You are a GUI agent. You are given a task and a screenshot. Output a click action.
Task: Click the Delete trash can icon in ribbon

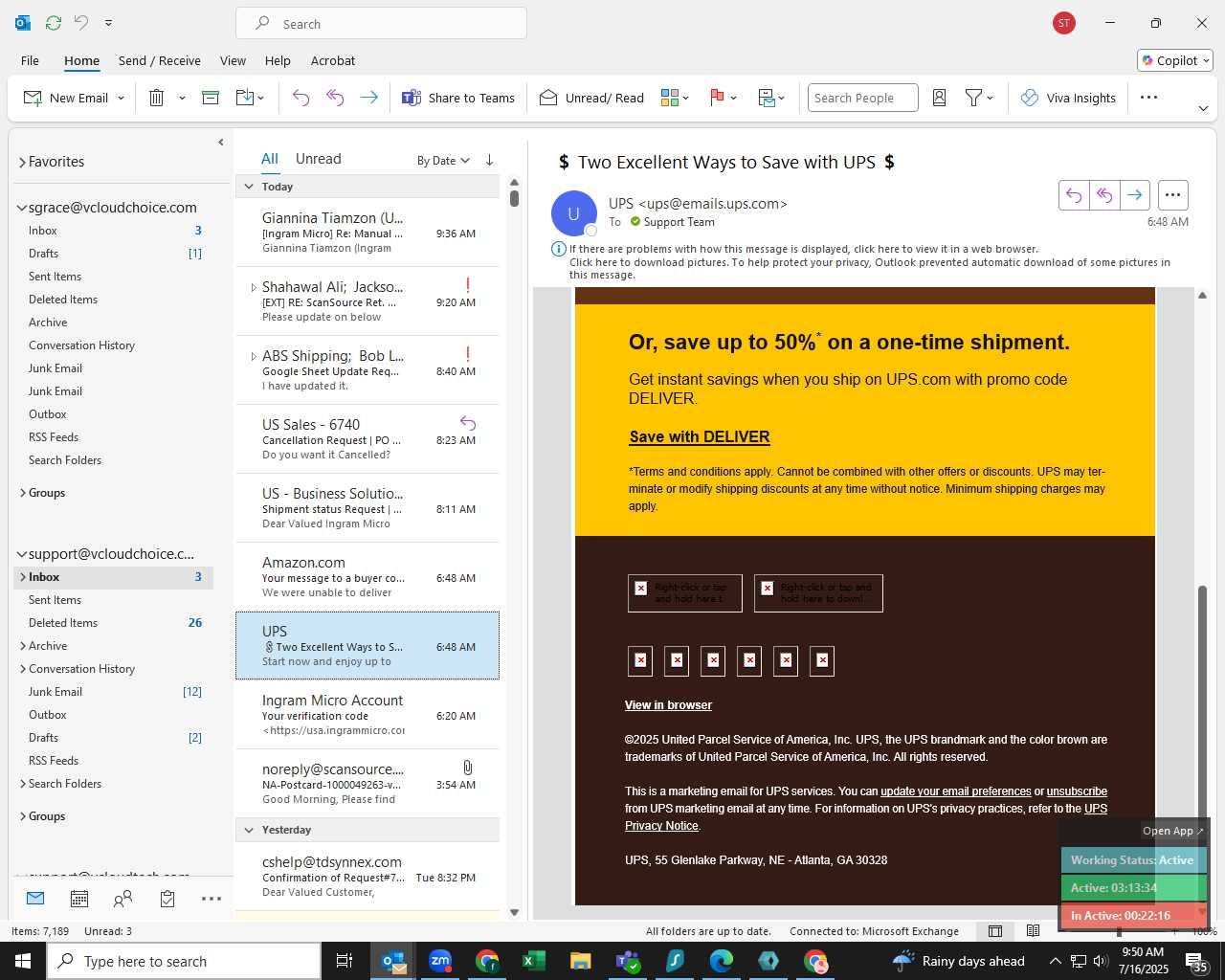(x=157, y=98)
